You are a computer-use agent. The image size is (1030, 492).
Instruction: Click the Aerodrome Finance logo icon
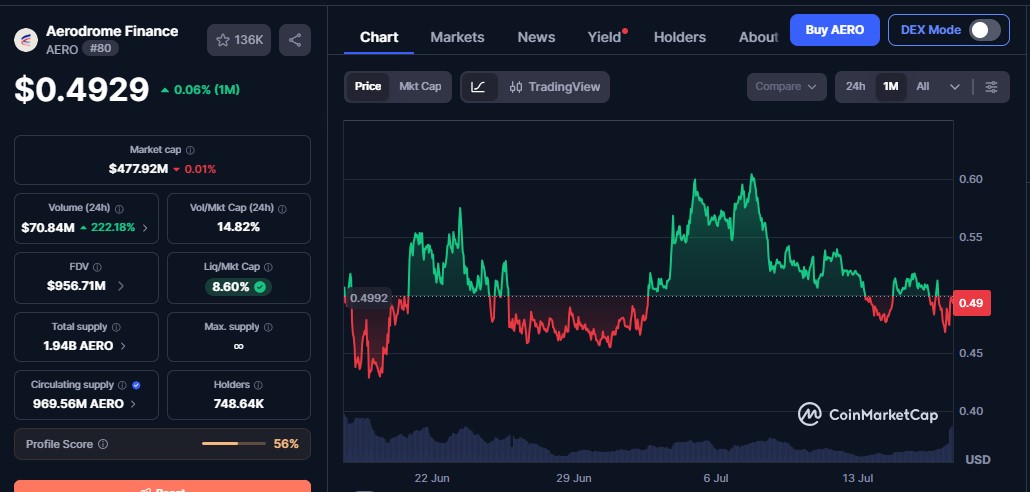click(x=26, y=40)
